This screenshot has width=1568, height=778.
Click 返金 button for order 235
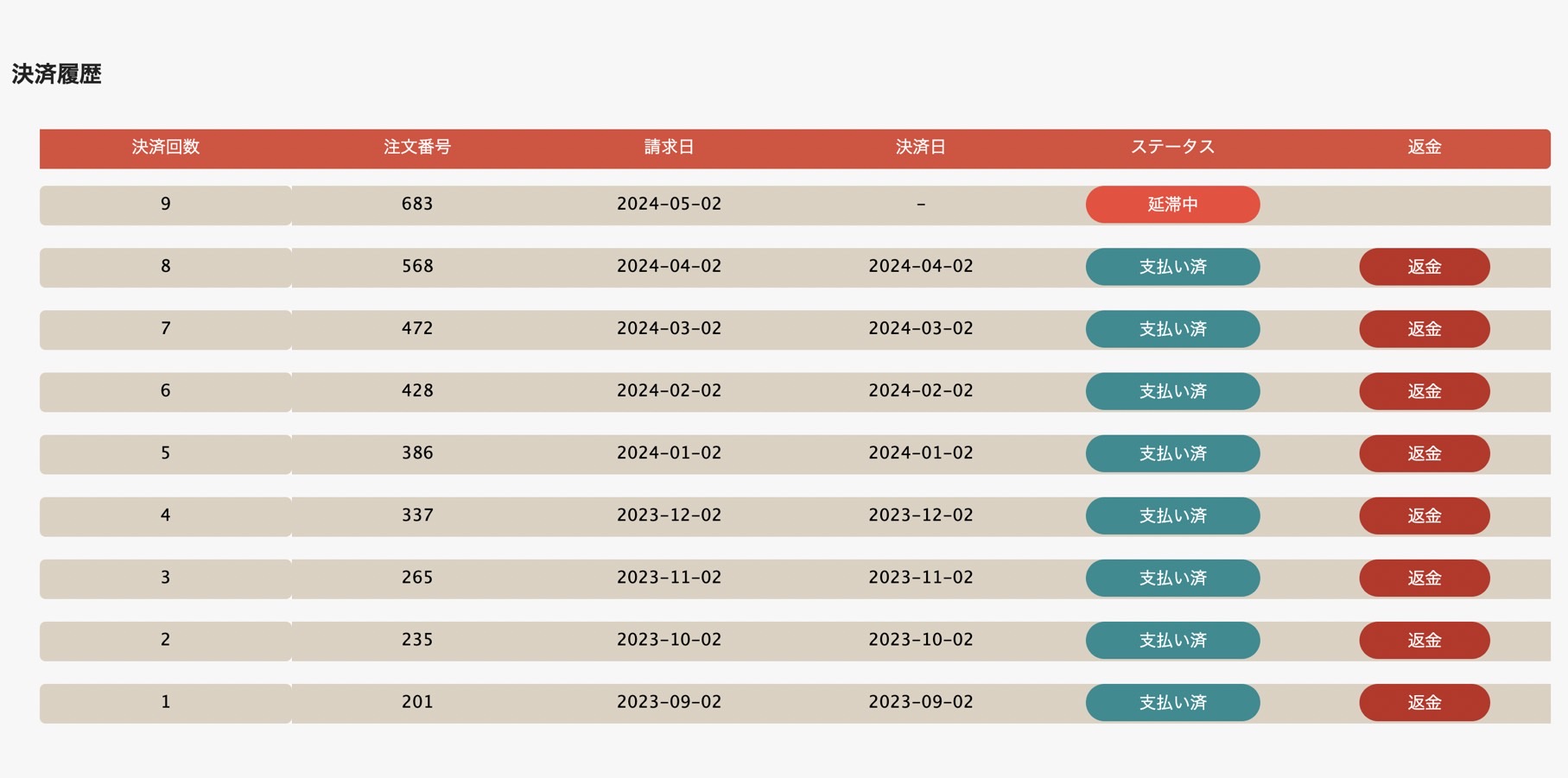point(1424,640)
